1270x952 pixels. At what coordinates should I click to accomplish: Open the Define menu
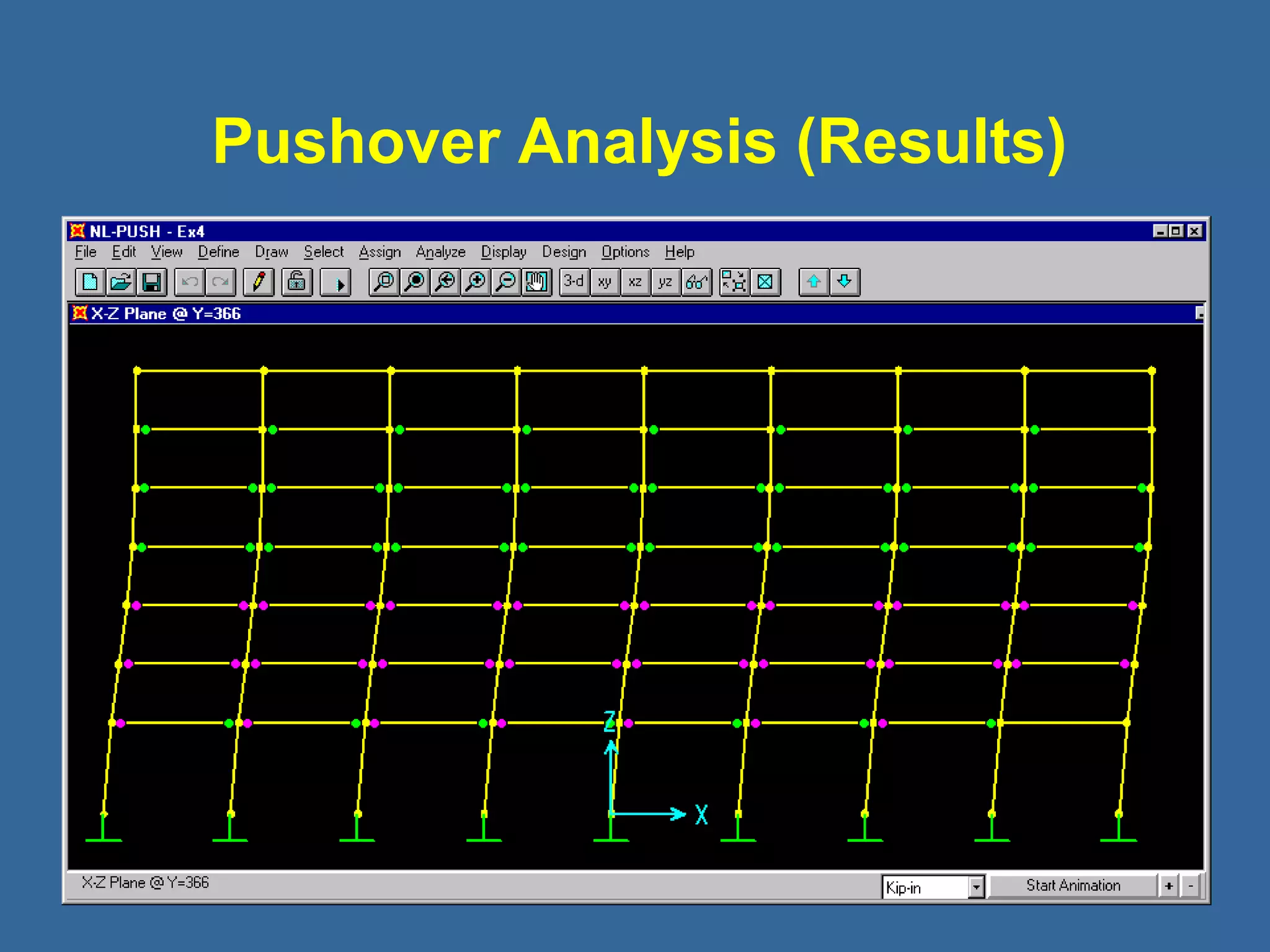point(218,252)
